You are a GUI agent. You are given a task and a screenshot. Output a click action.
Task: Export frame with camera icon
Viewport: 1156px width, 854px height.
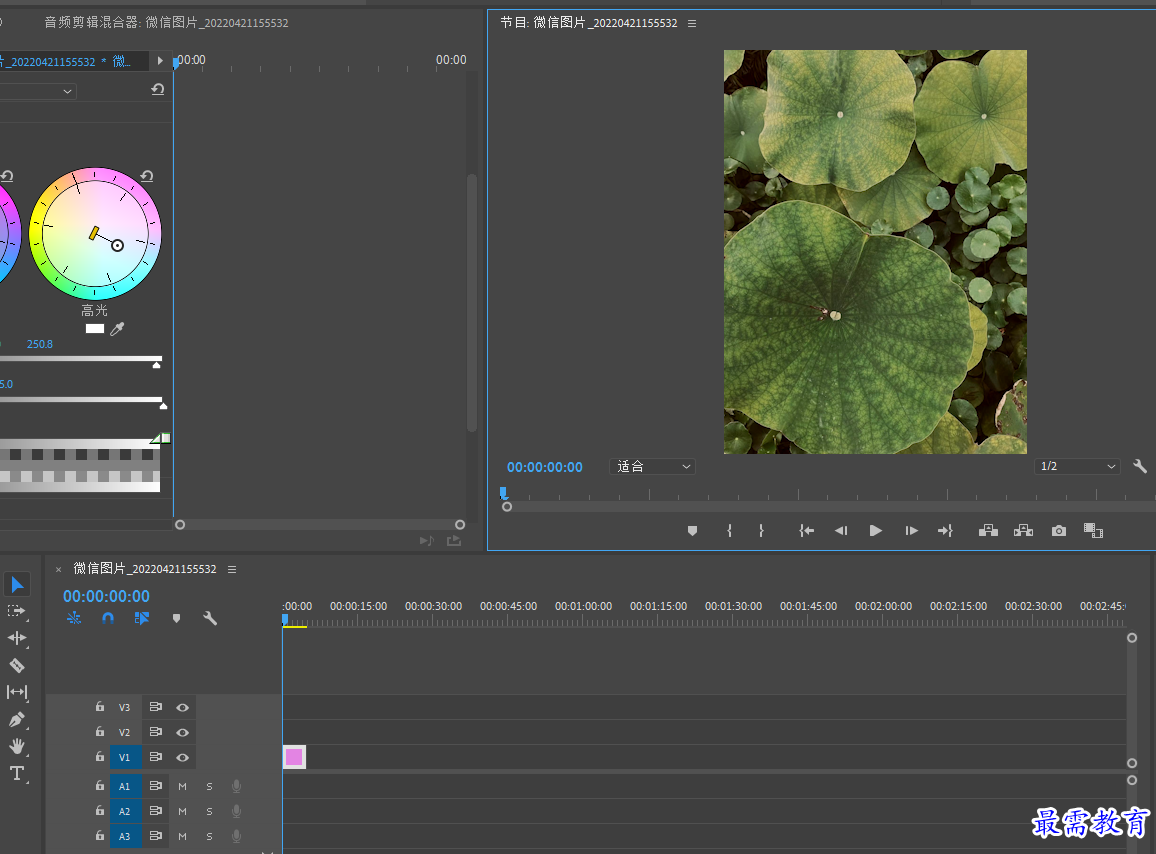point(1059,530)
